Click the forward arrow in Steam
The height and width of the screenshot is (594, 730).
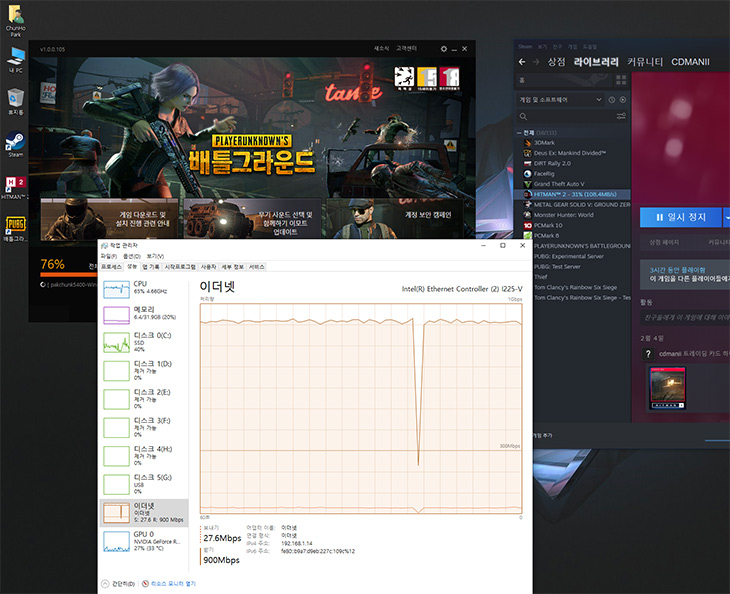536,62
